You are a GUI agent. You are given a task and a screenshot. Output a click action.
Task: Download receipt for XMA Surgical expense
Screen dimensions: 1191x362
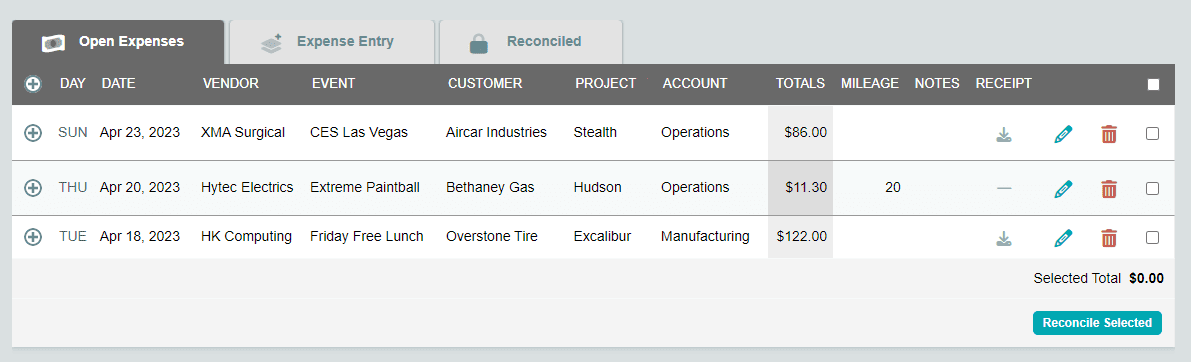[1003, 135]
